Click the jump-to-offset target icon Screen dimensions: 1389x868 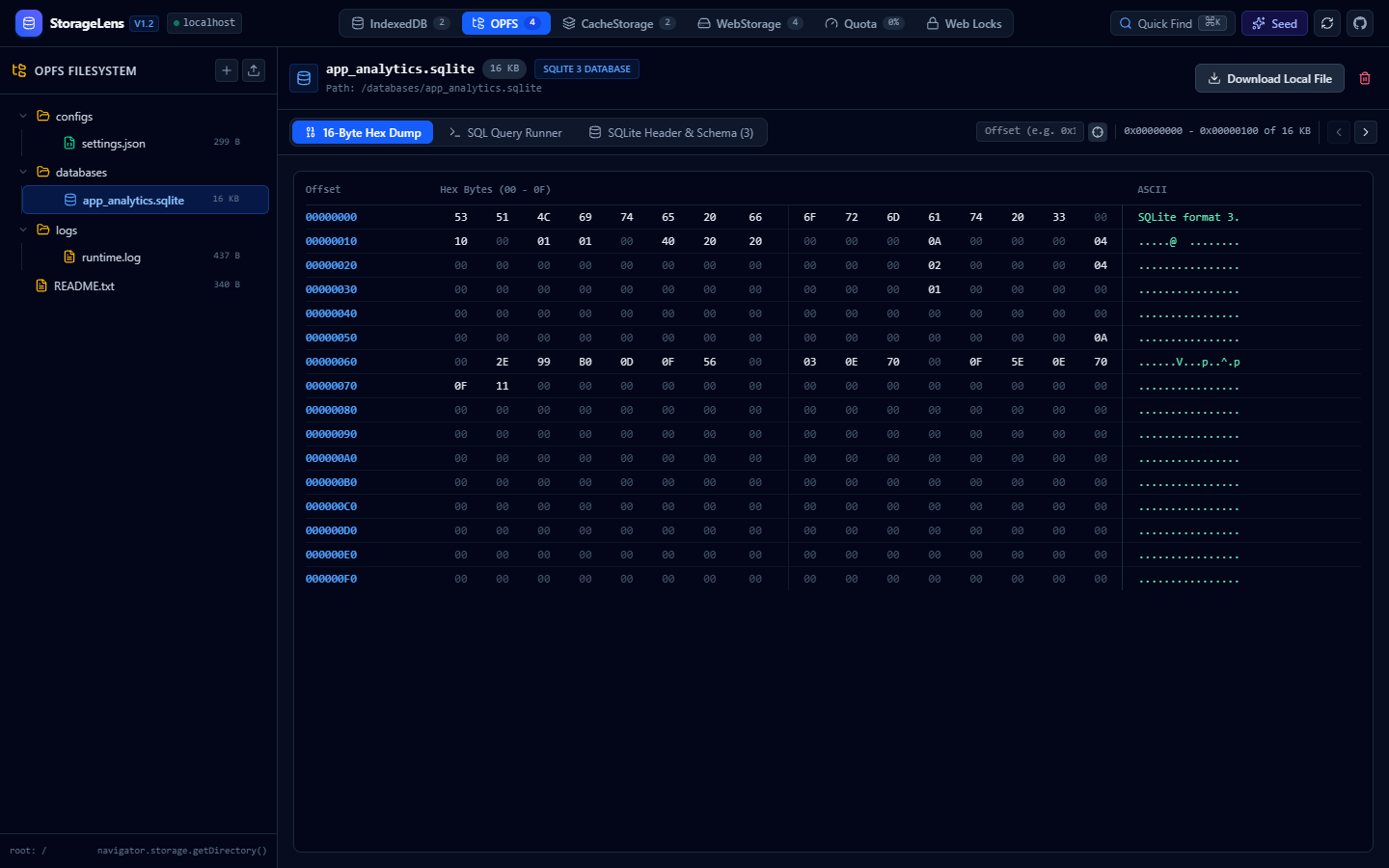click(1098, 132)
